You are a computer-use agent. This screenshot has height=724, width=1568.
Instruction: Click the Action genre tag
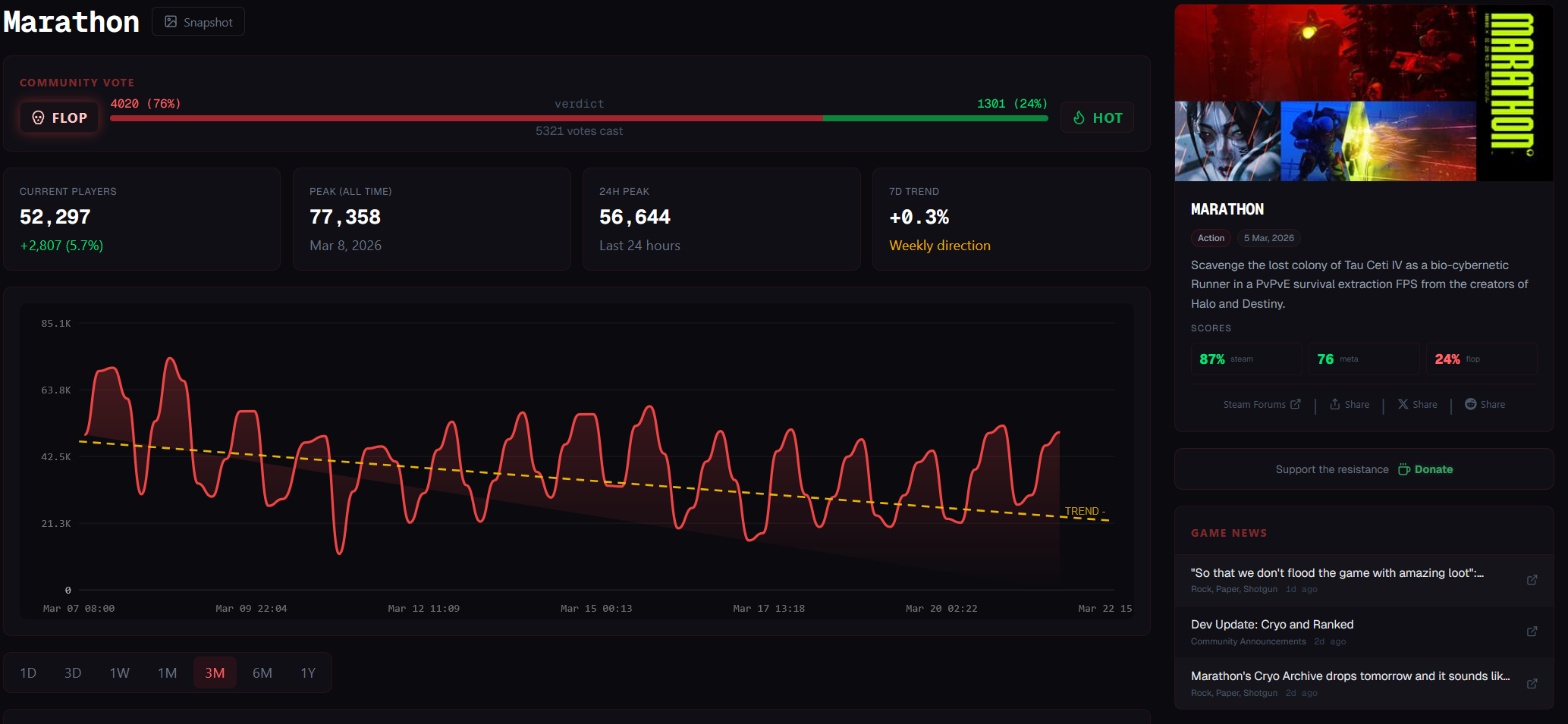pos(1211,238)
